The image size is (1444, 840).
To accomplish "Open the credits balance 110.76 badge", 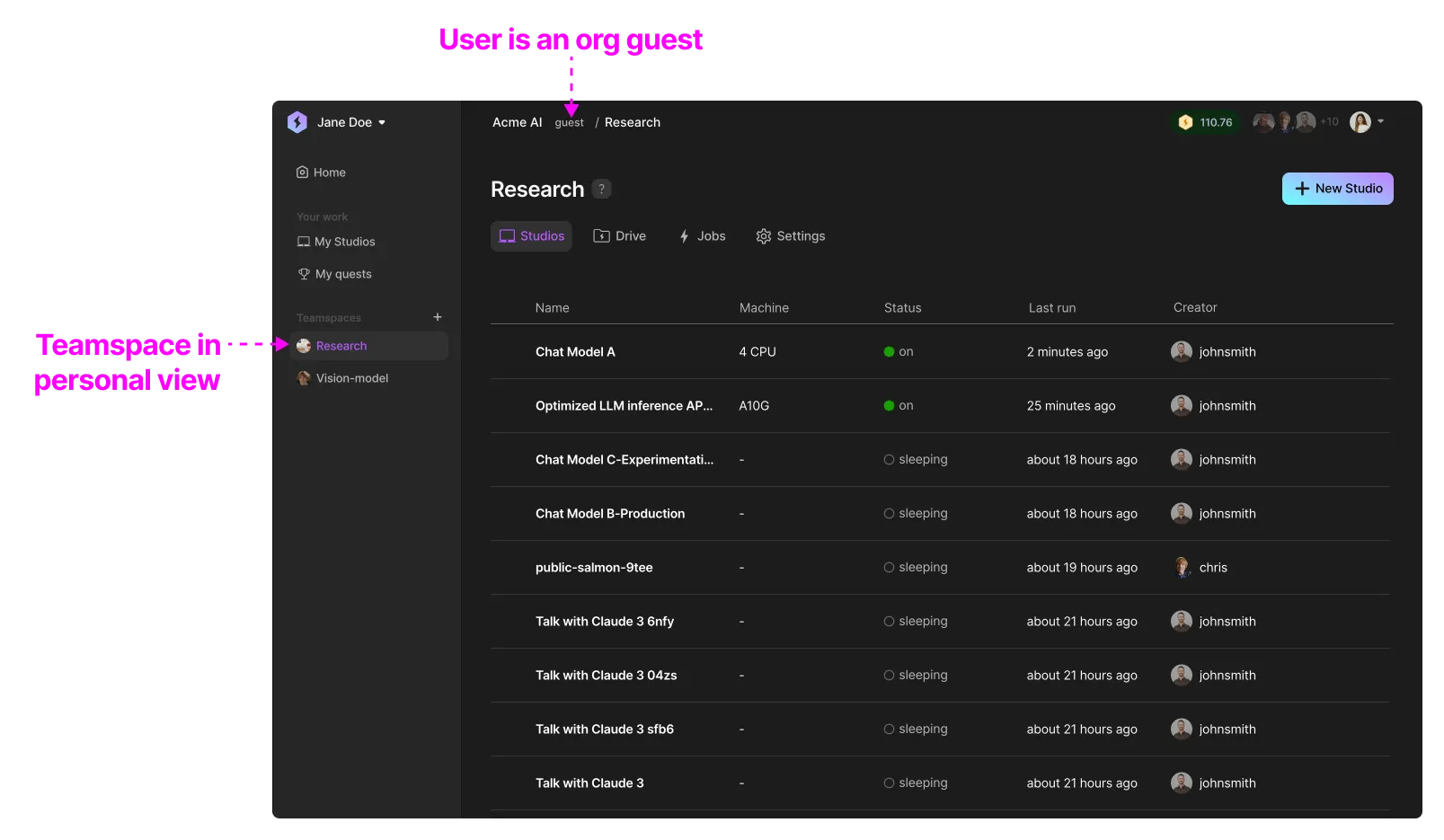I will pyautogui.click(x=1206, y=122).
